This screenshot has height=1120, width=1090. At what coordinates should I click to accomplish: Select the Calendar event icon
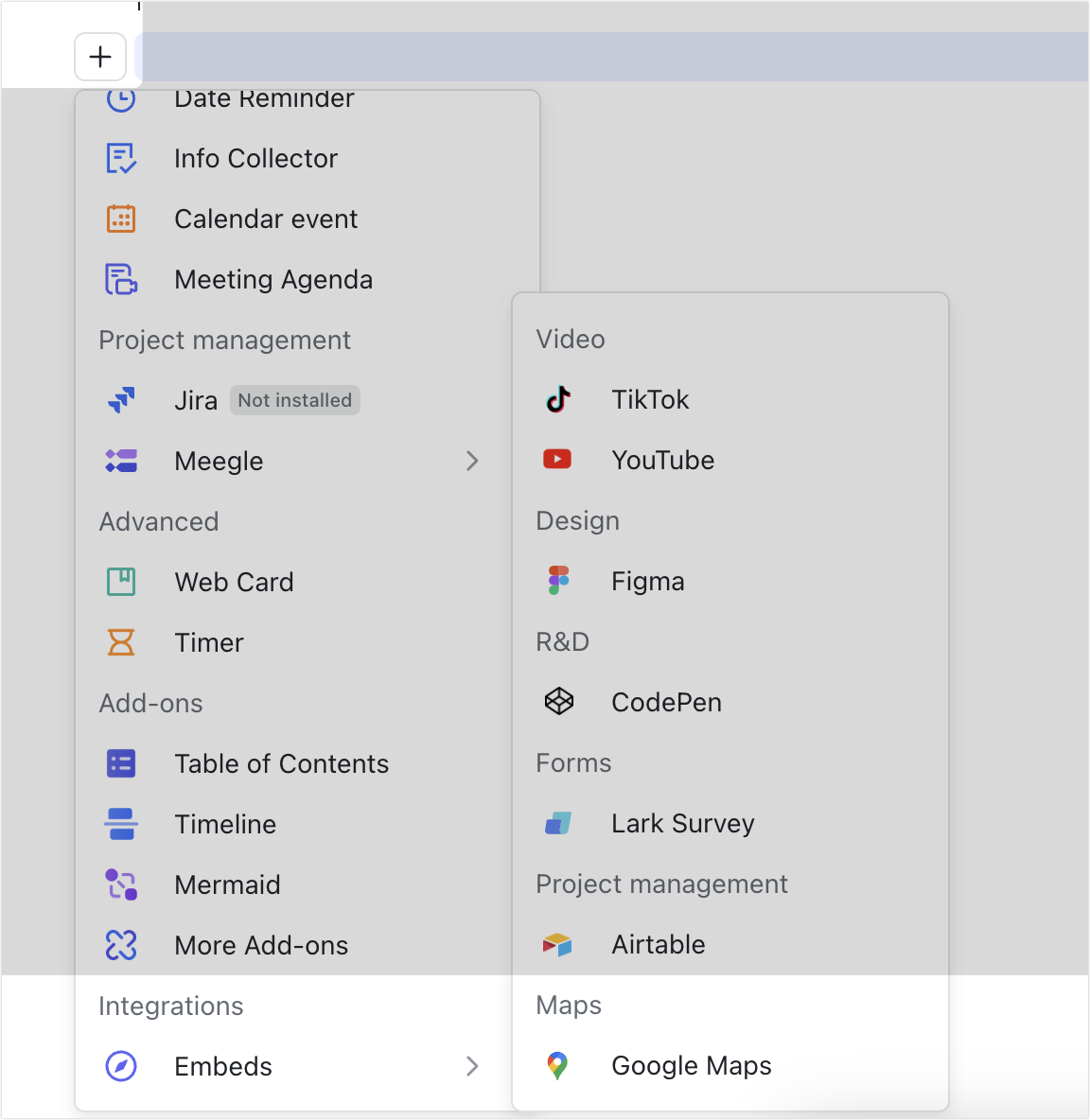point(120,218)
